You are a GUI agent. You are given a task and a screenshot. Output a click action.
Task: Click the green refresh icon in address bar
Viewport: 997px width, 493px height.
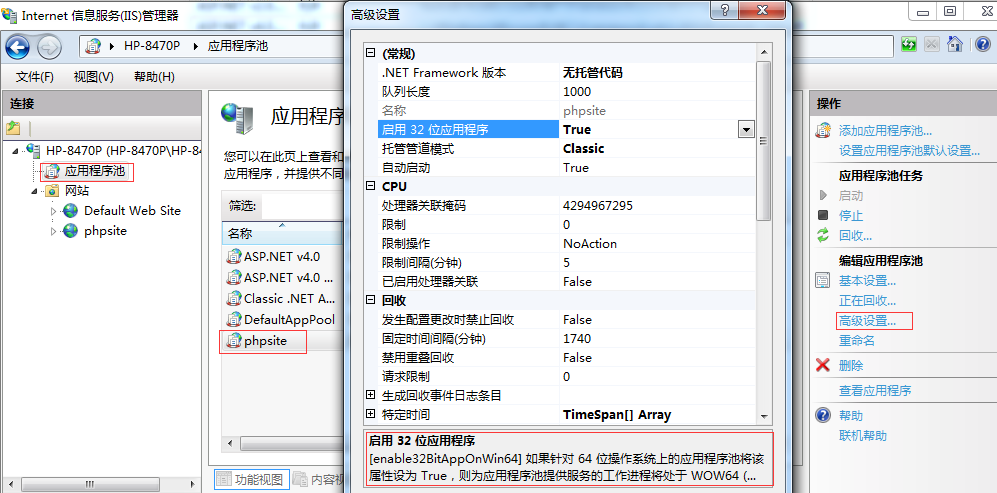909,44
